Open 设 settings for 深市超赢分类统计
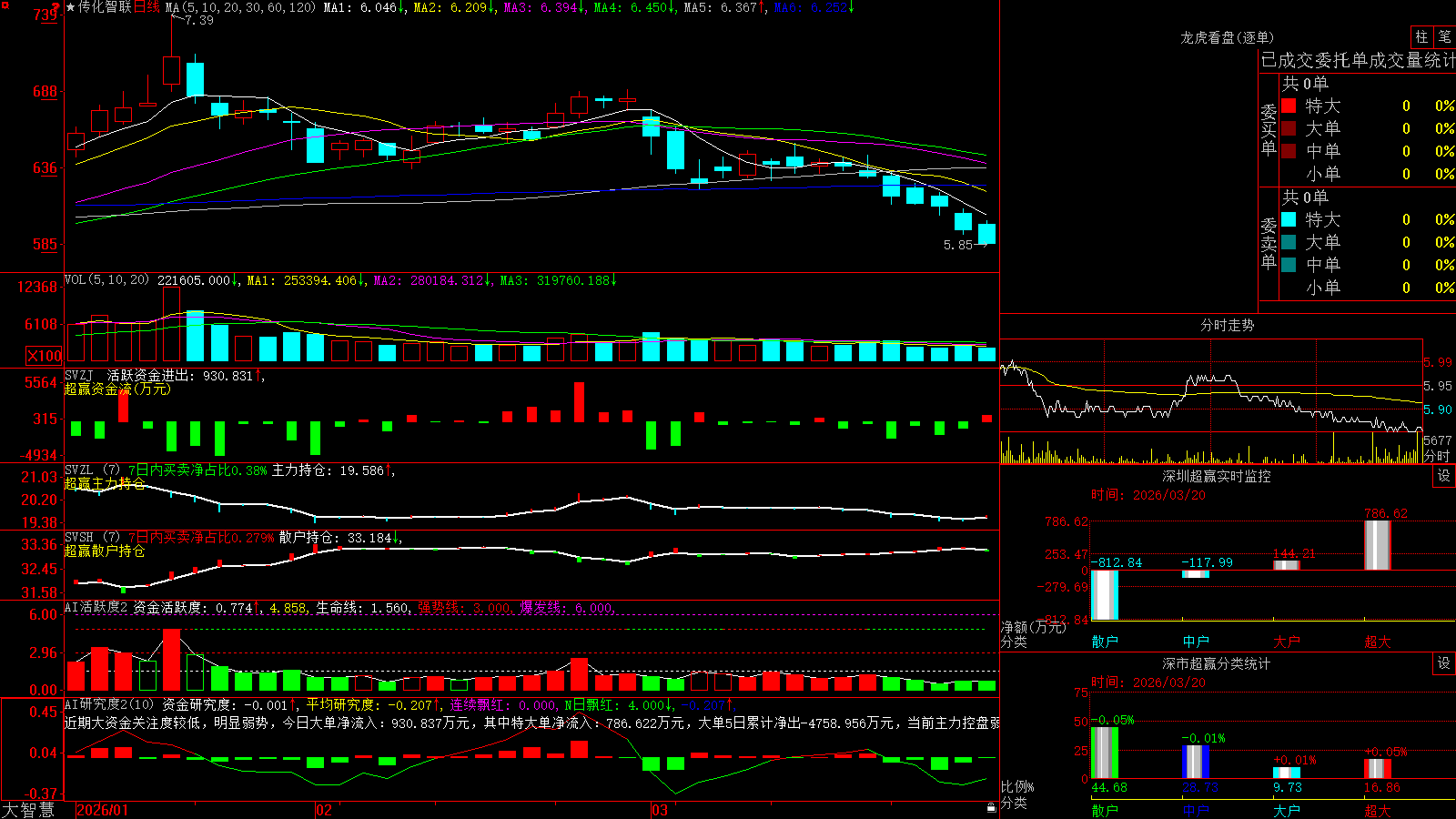This screenshot has height=819, width=1456. pos(1444,663)
